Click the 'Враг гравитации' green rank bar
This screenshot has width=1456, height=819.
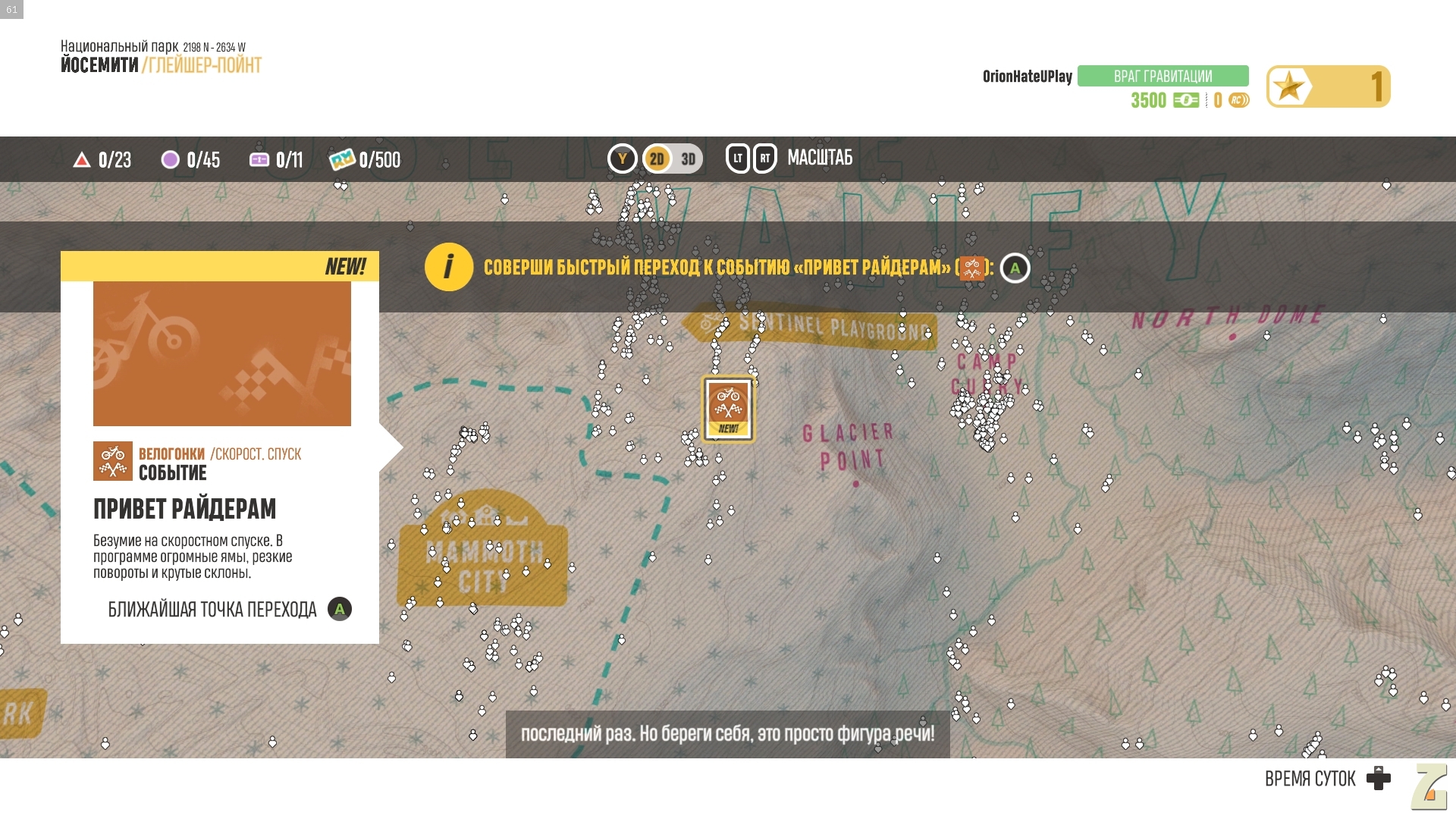(x=1163, y=76)
